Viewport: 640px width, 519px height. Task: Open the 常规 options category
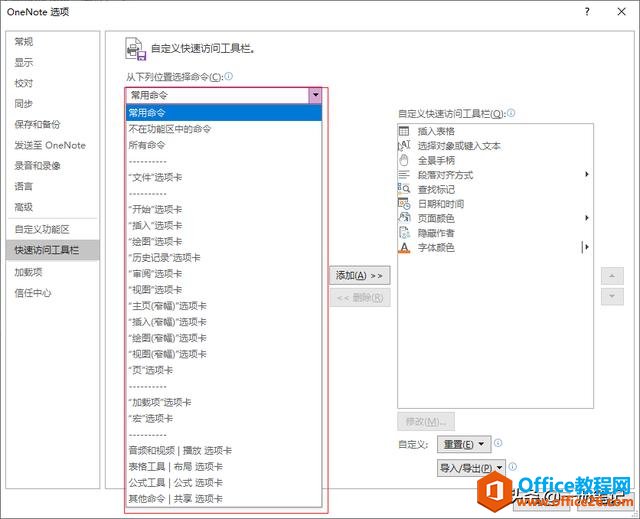click(x=53, y=42)
